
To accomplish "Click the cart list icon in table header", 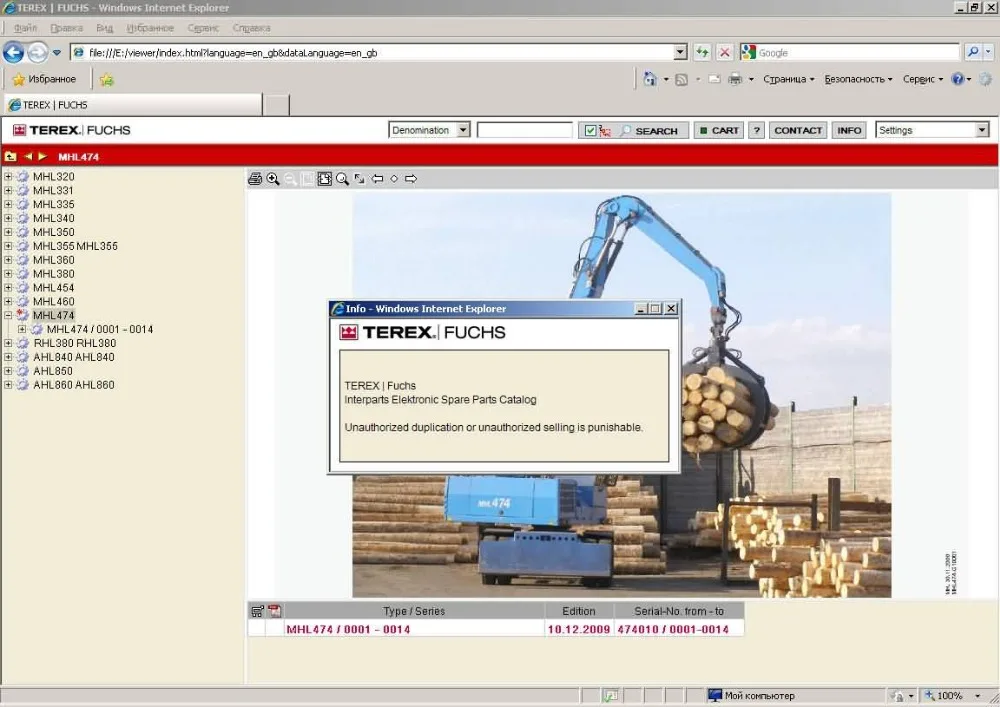I will (257, 611).
